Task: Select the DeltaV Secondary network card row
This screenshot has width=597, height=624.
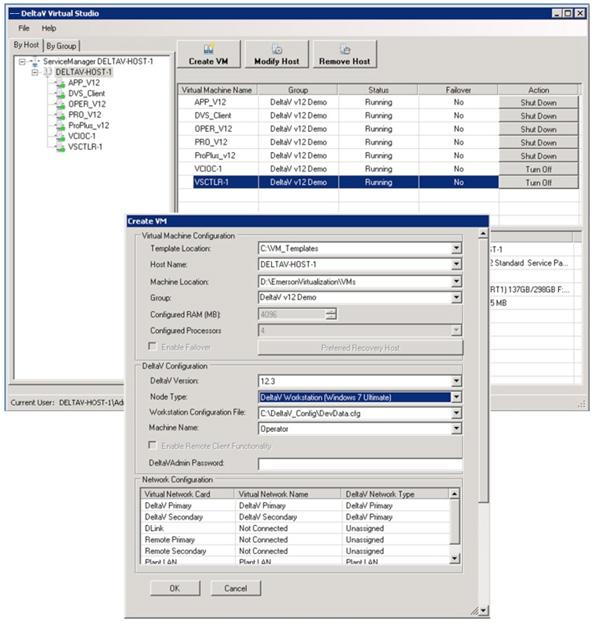Action: 295,517
